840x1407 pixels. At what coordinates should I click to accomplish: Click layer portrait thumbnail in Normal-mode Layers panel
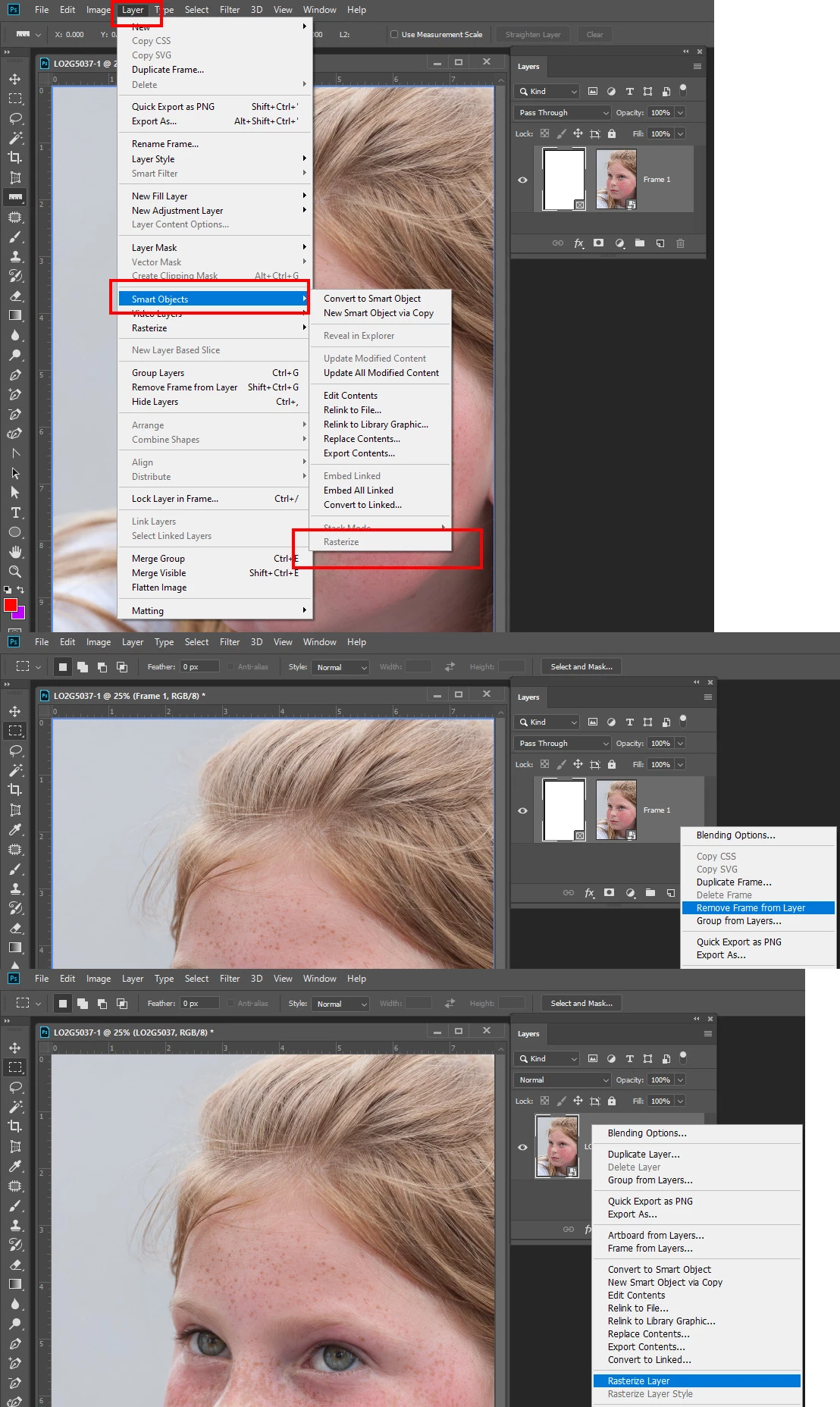[x=557, y=1146]
